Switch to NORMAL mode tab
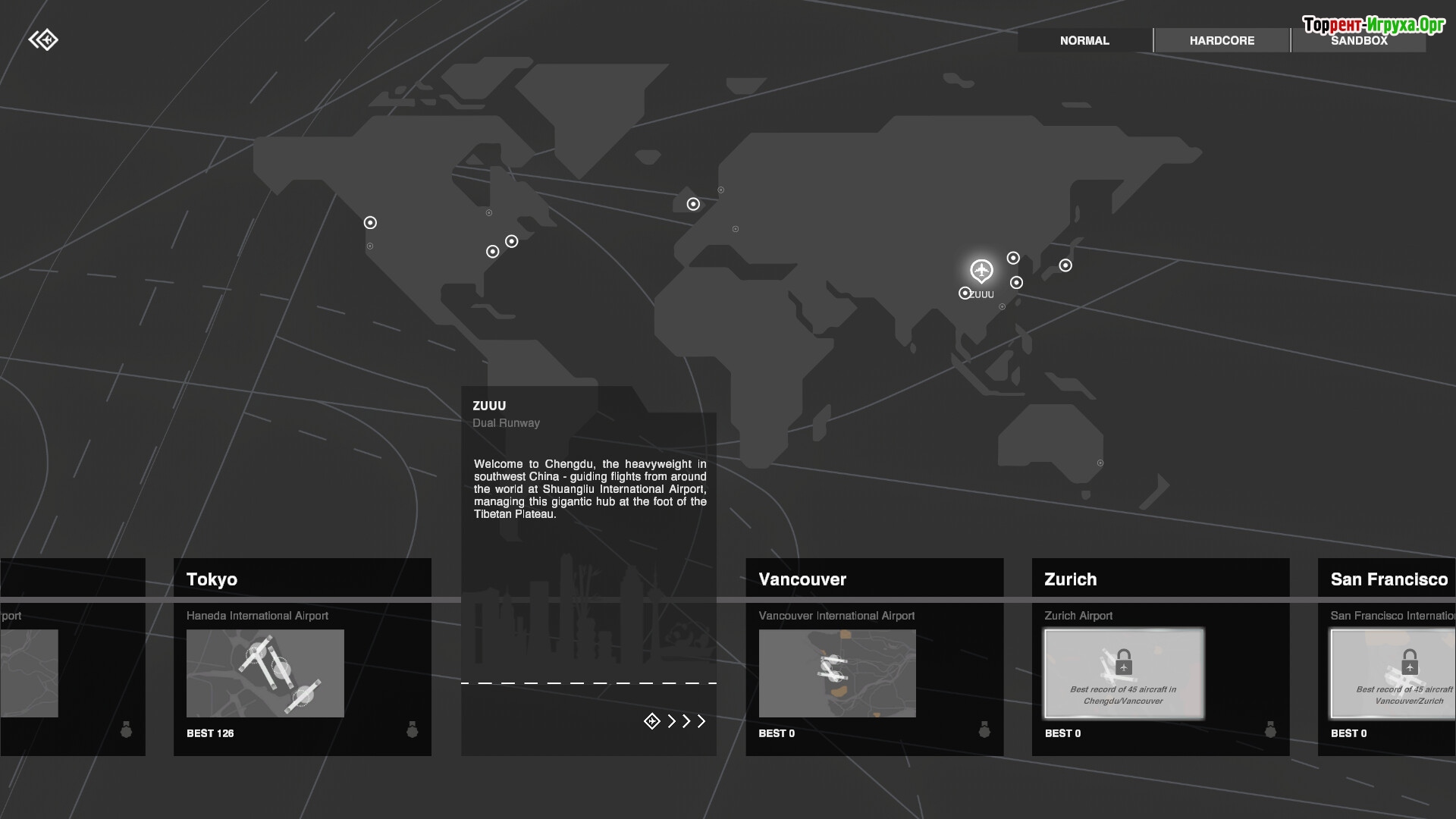This screenshot has height=819, width=1456. [1084, 41]
